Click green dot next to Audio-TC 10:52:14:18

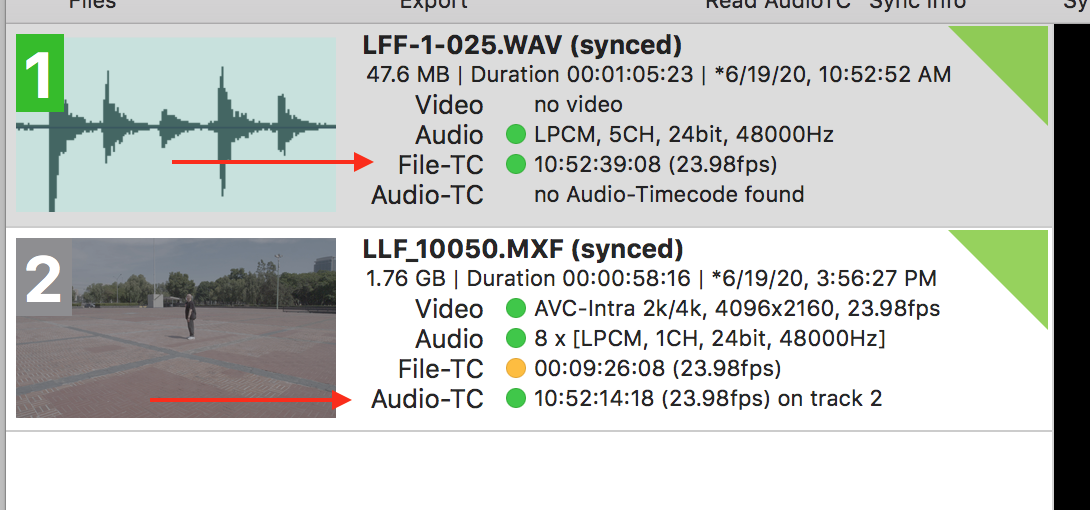pyautogui.click(x=515, y=399)
